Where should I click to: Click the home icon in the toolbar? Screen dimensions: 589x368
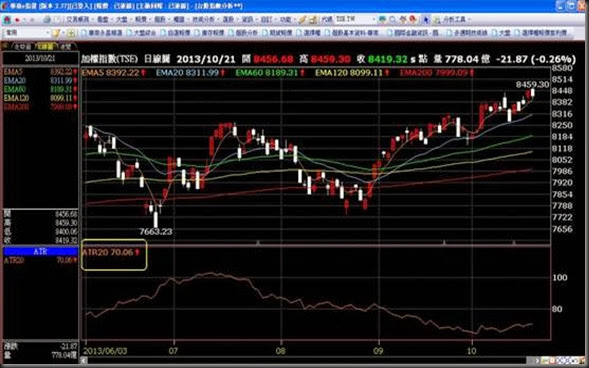click(7, 20)
